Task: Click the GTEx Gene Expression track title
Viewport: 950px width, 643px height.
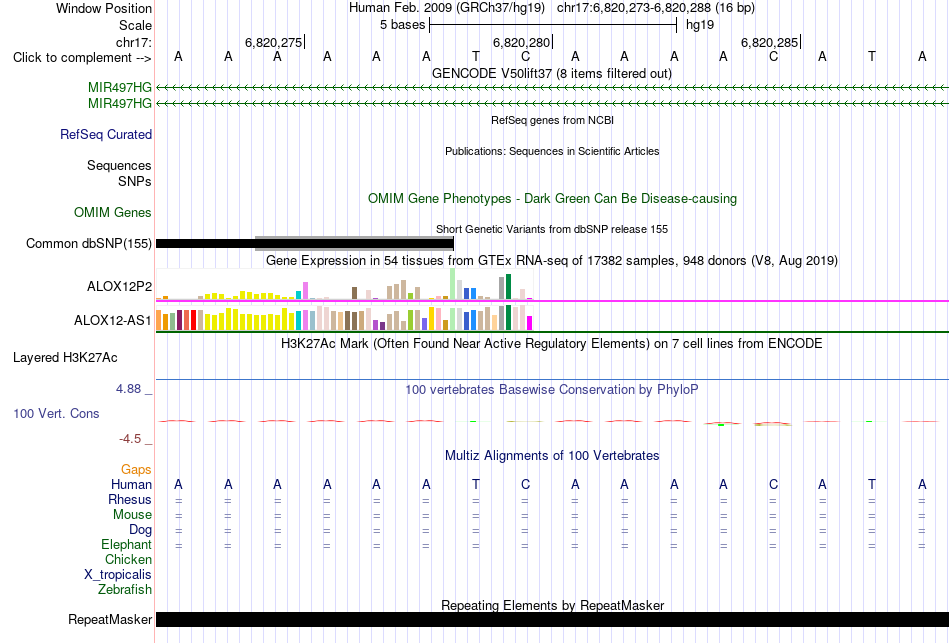Action: click(552, 261)
